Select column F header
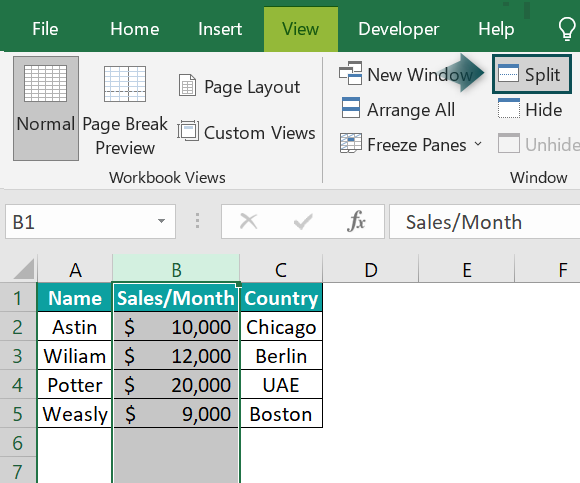Screen dimensions: 580x483 tap(547, 269)
